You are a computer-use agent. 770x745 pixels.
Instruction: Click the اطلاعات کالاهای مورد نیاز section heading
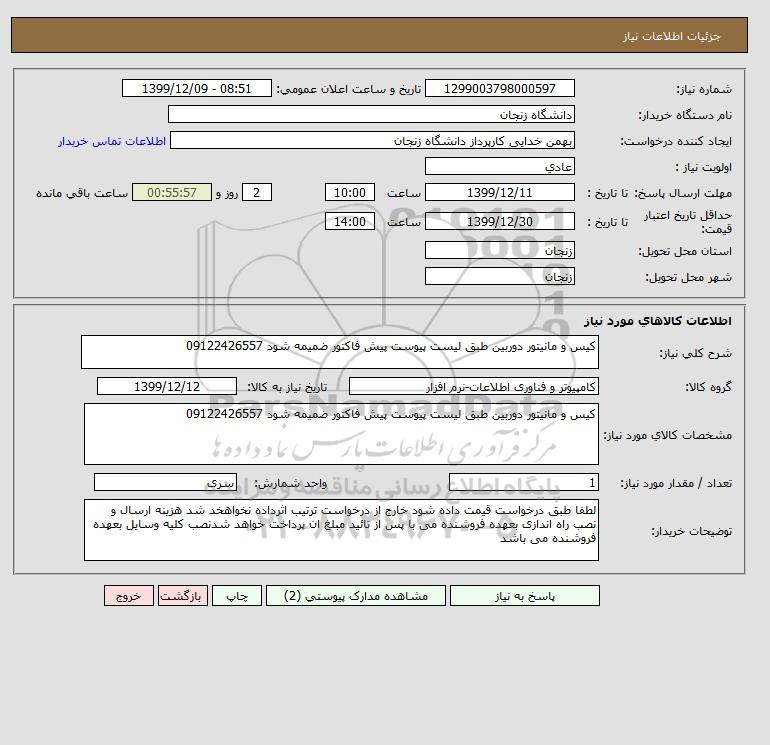(658, 321)
